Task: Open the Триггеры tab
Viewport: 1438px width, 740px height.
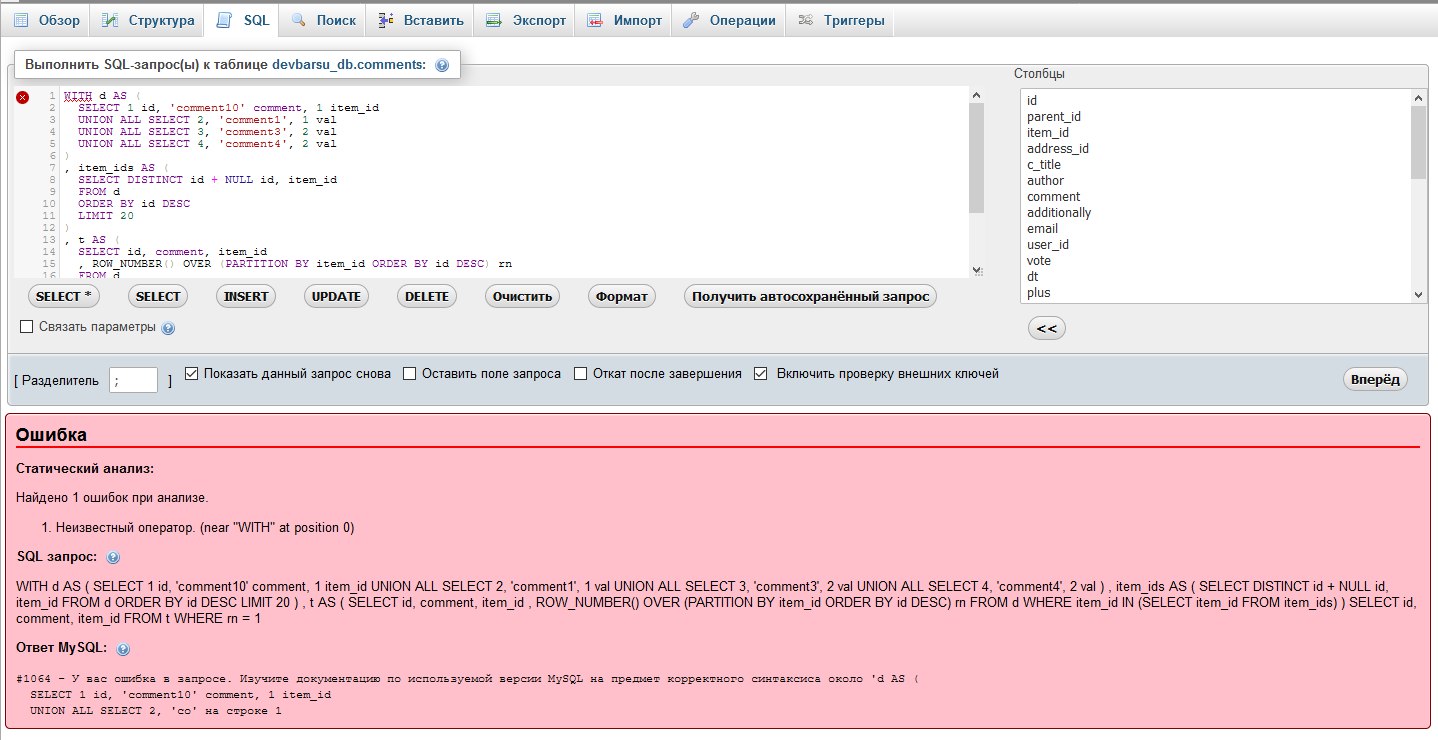Action: (841, 20)
